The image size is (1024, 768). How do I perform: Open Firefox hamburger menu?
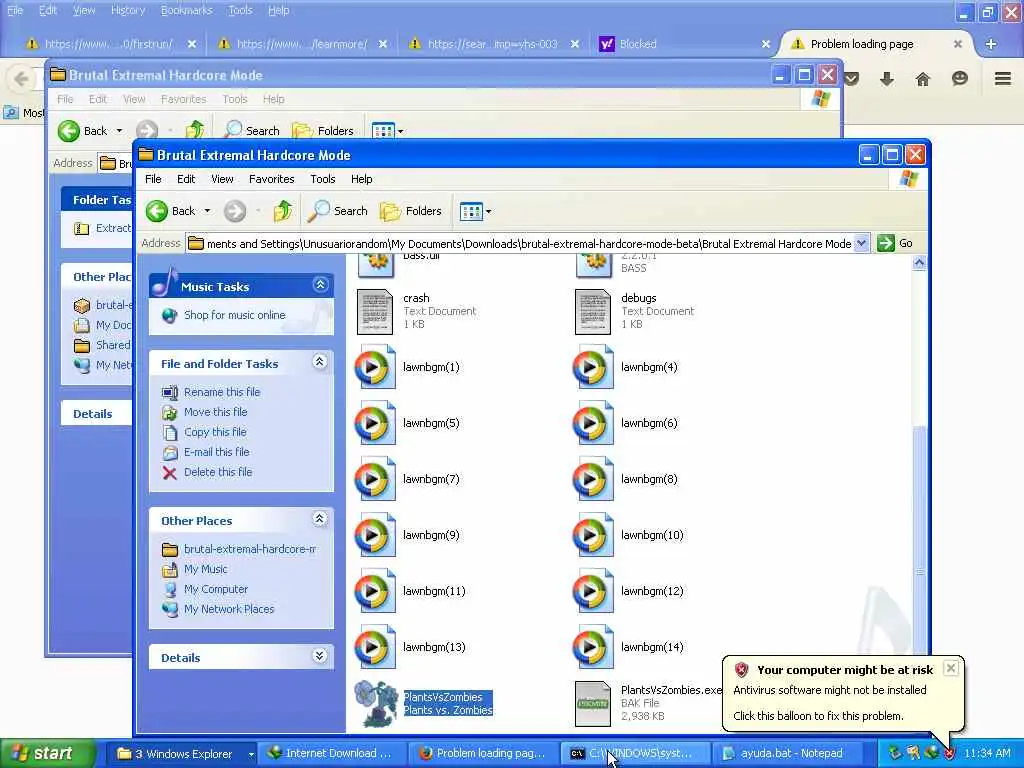[1003, 79]
